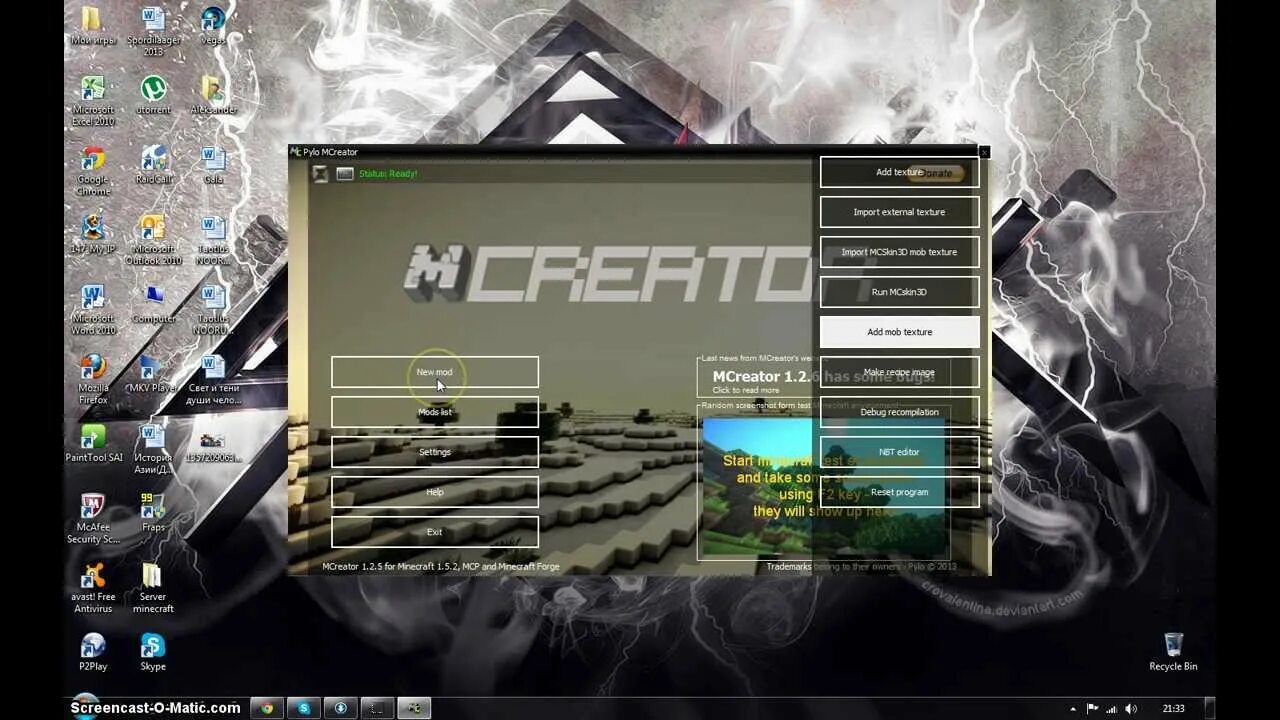
Task: Show hidden system tray icons arrow
Action: [1073, 709]
